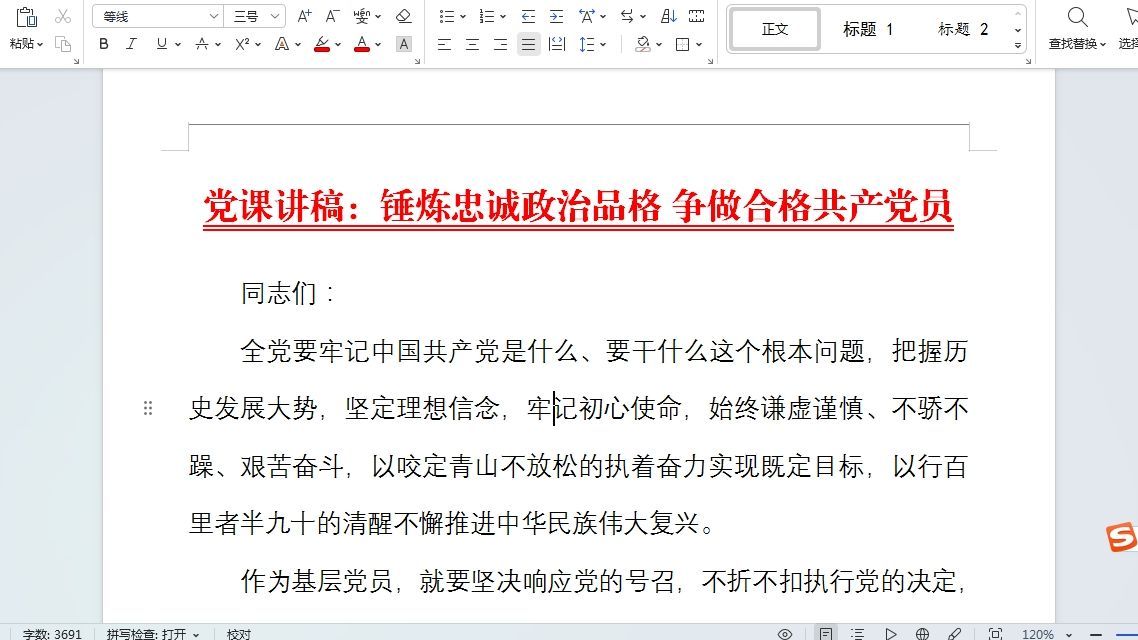Screen dimensions: 1138x640
Task: Align text left
Action: (x=444, y=44)
